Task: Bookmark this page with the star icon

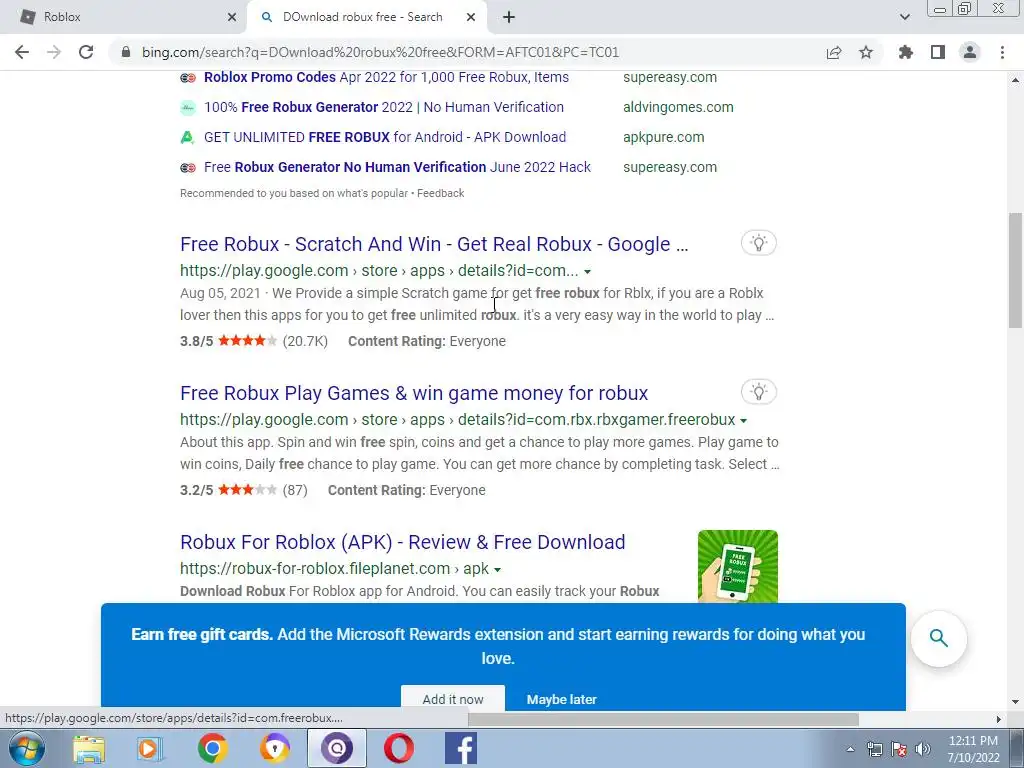Action: click(x=866, y=52)
